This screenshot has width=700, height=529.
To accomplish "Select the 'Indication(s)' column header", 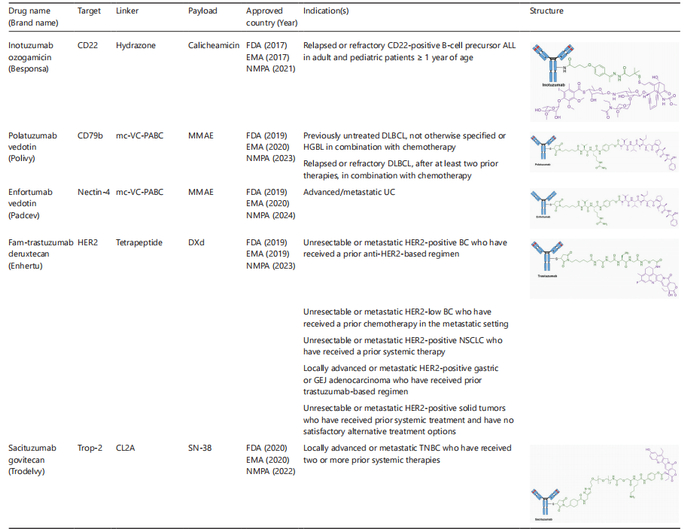I will point(326,11).
